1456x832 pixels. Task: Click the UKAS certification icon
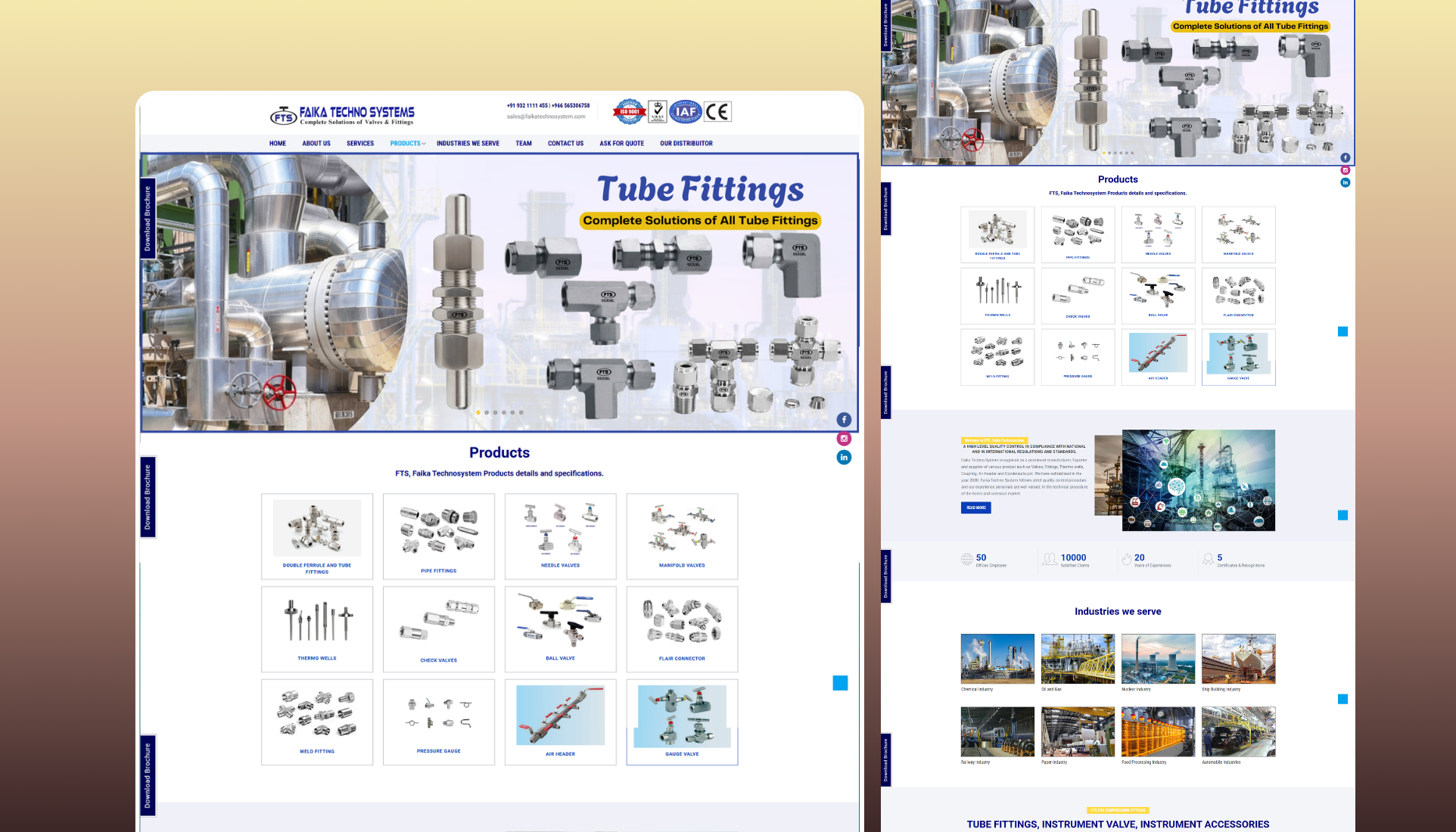tap(657, 112)
